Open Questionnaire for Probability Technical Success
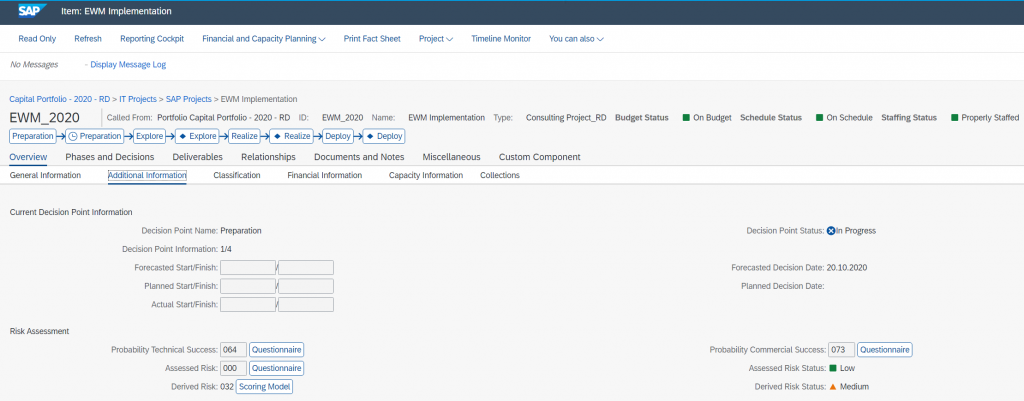The height and width of the screenshot is (401, 1024). pyautogui.click(x=277, y=349)
